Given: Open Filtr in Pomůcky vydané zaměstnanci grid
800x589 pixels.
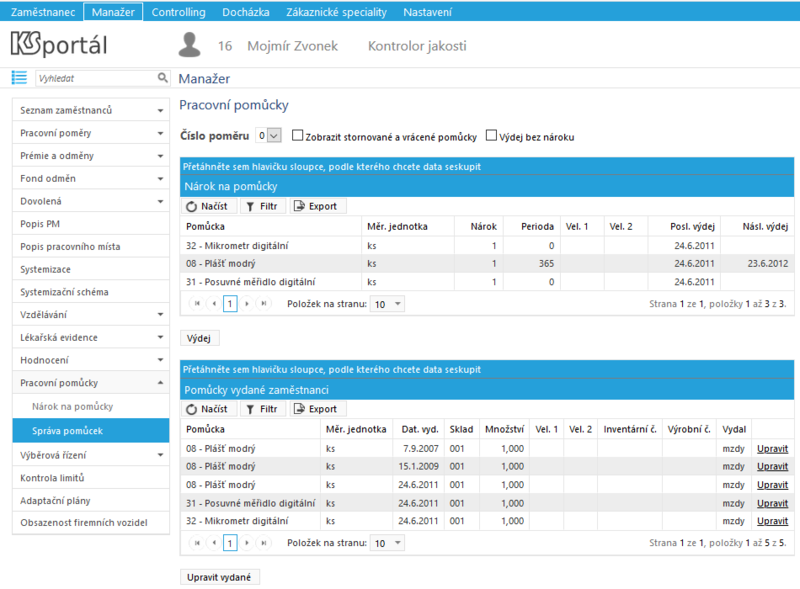Looking at the screenshot, I should pos(262,409).
